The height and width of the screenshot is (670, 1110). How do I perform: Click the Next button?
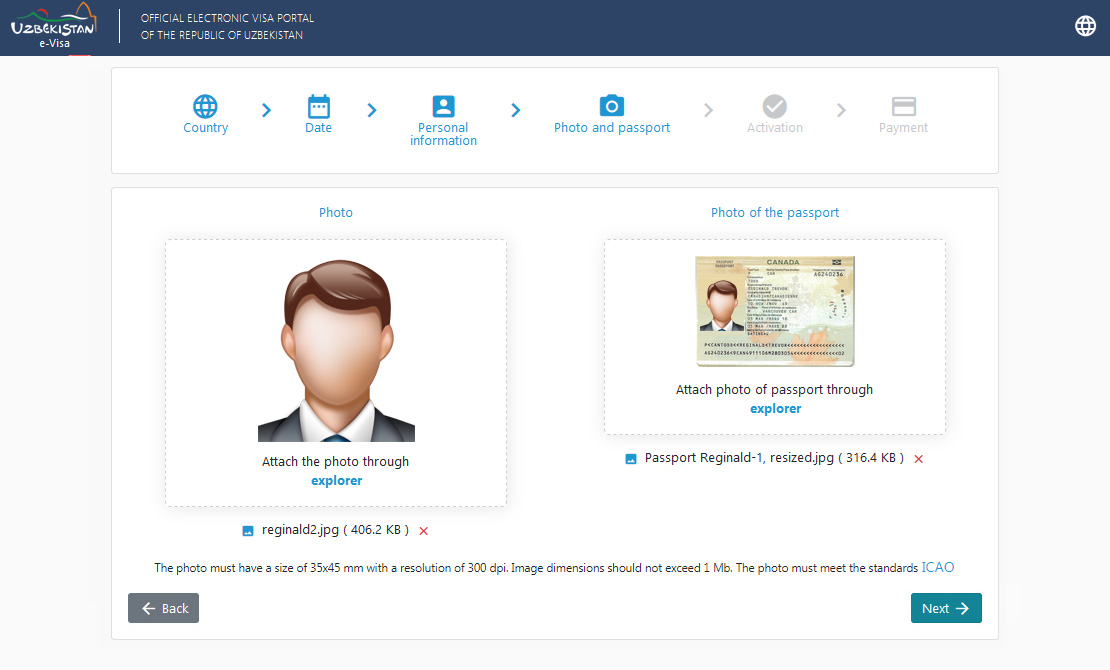tap(946, 608)
